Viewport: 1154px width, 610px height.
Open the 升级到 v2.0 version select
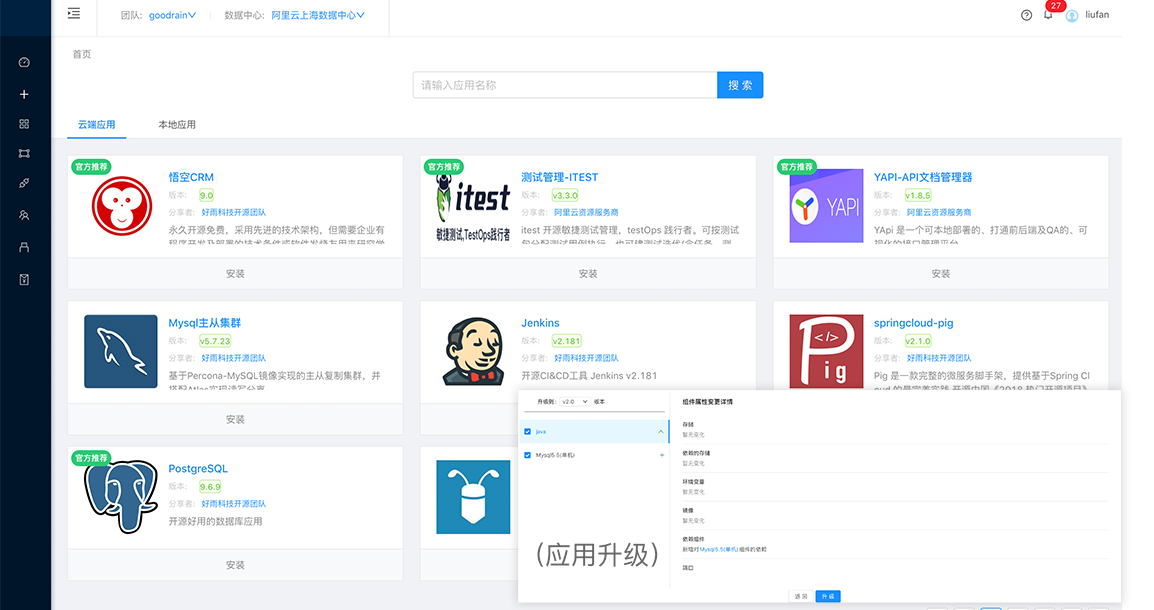pyautogui.click(x=574, y=402)
